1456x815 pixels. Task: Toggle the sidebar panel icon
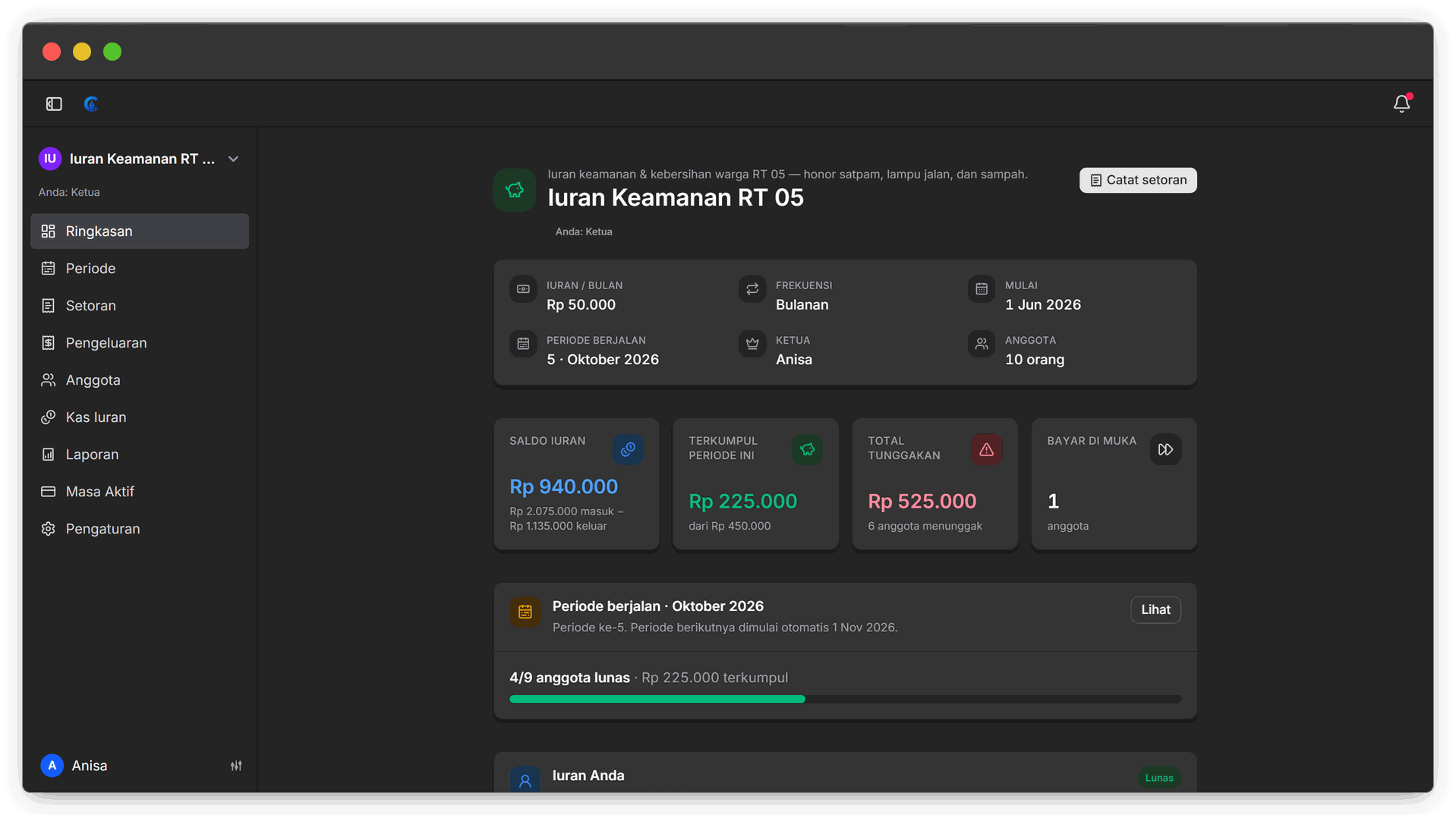tap(54, 104)
